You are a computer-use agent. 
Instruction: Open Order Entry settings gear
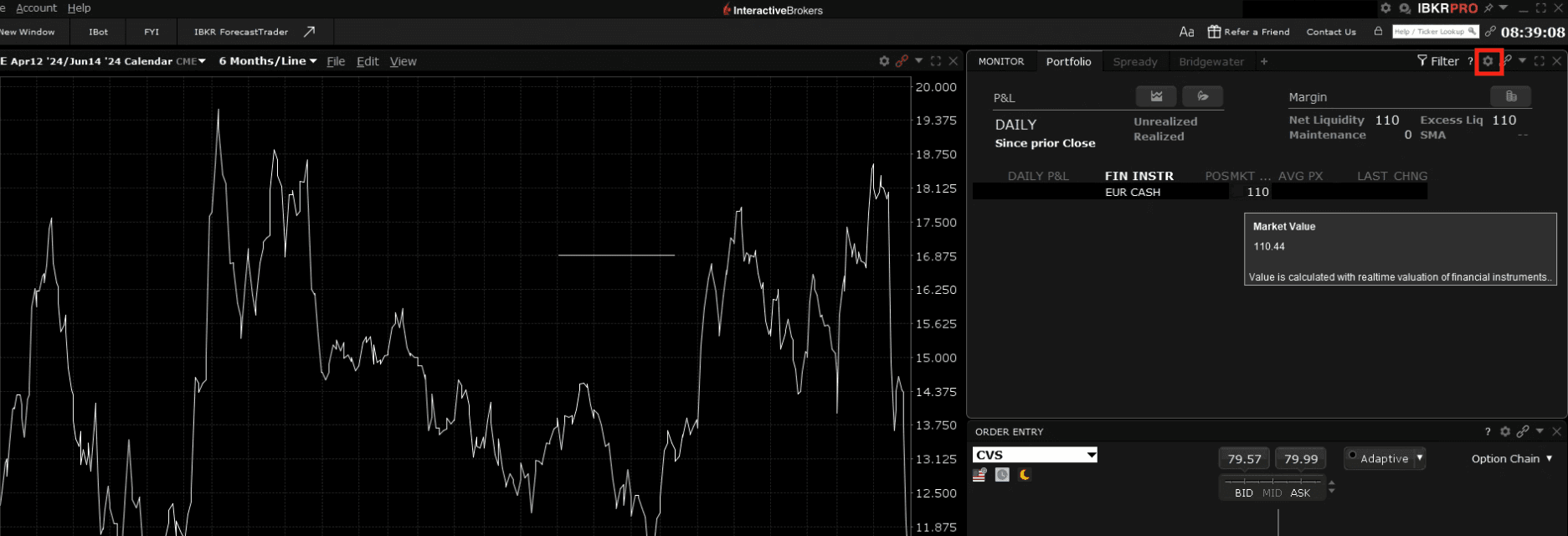click(x=1505, y=431)
